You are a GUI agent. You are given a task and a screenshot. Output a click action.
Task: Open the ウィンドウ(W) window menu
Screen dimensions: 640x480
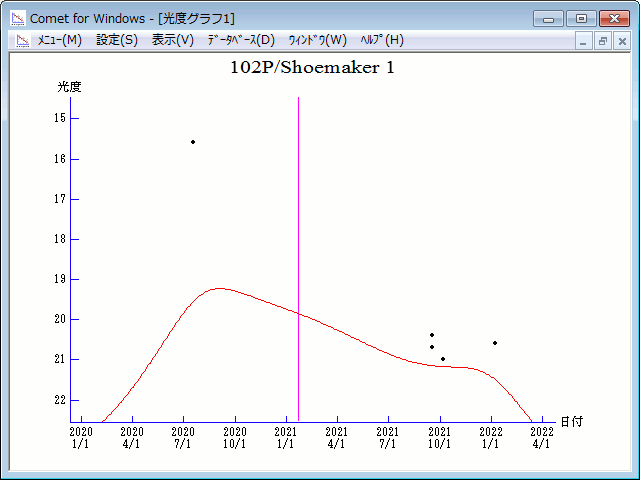317,40
